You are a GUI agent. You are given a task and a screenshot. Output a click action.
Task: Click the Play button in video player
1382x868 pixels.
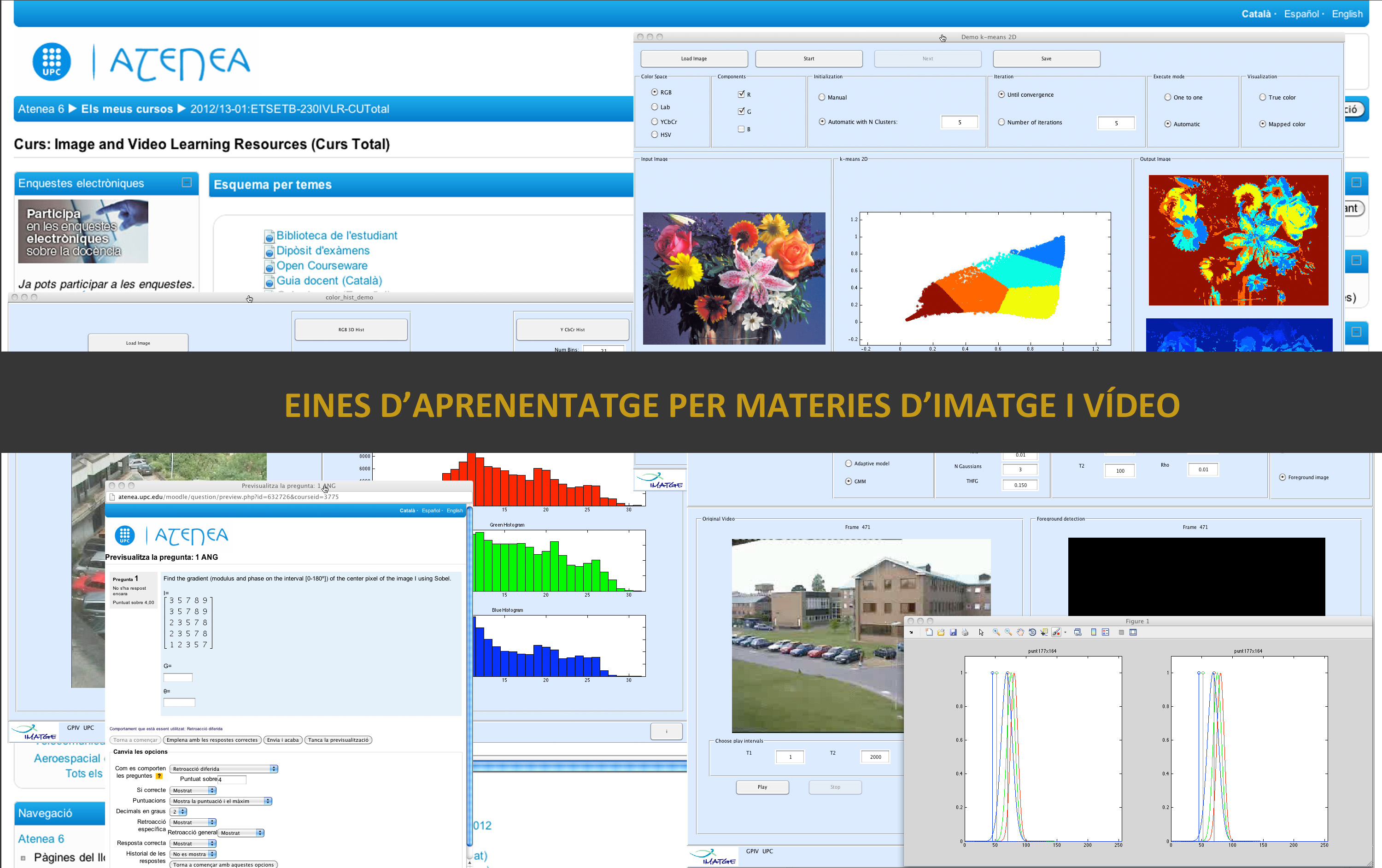tap(762, 787)
